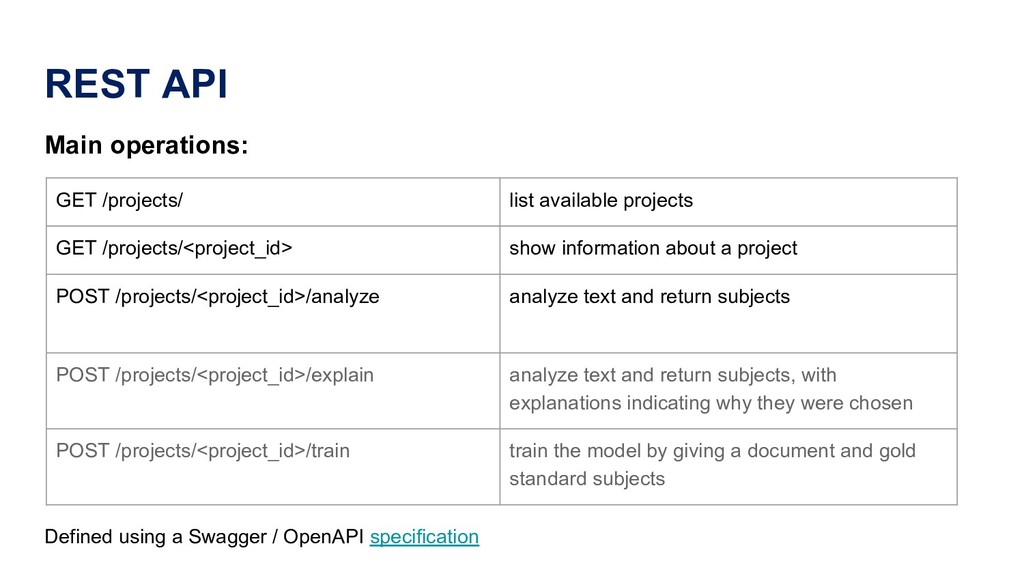This screenshot has width=1024, height=576.
Task: Click show information about a project
Action: (x=653, y=248)
